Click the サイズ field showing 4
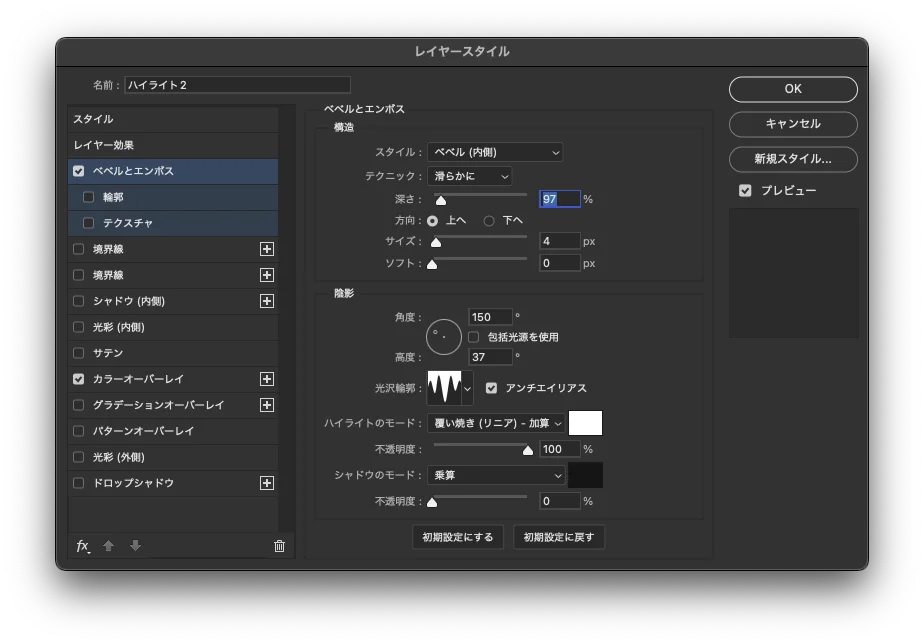Image resolution: width=924 pixels, height=644 pixels. pyautogui.click(x=560, y=241)
